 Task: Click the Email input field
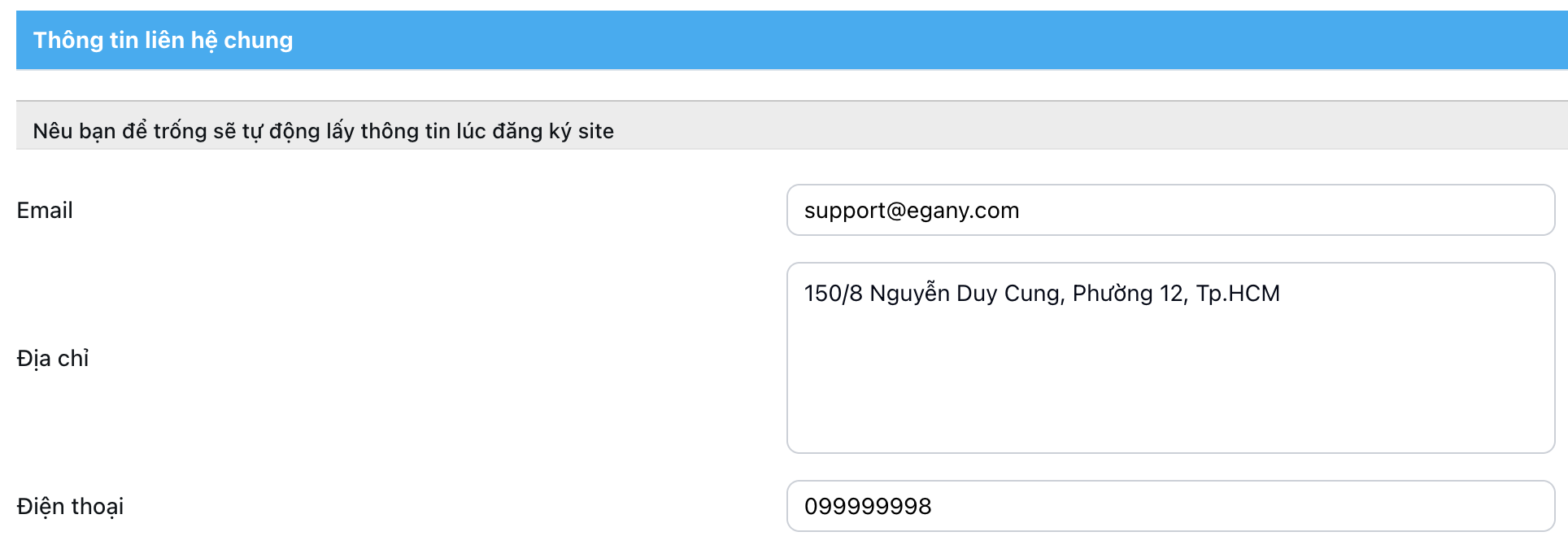(1169, 210)
